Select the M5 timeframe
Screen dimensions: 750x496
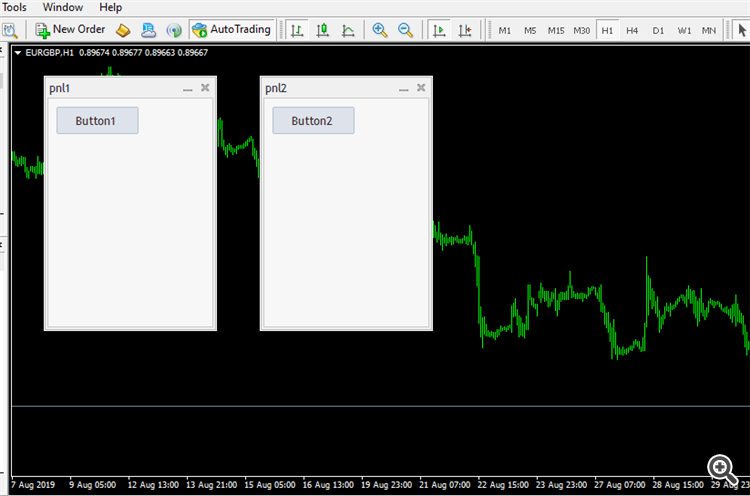pos(530,31)
